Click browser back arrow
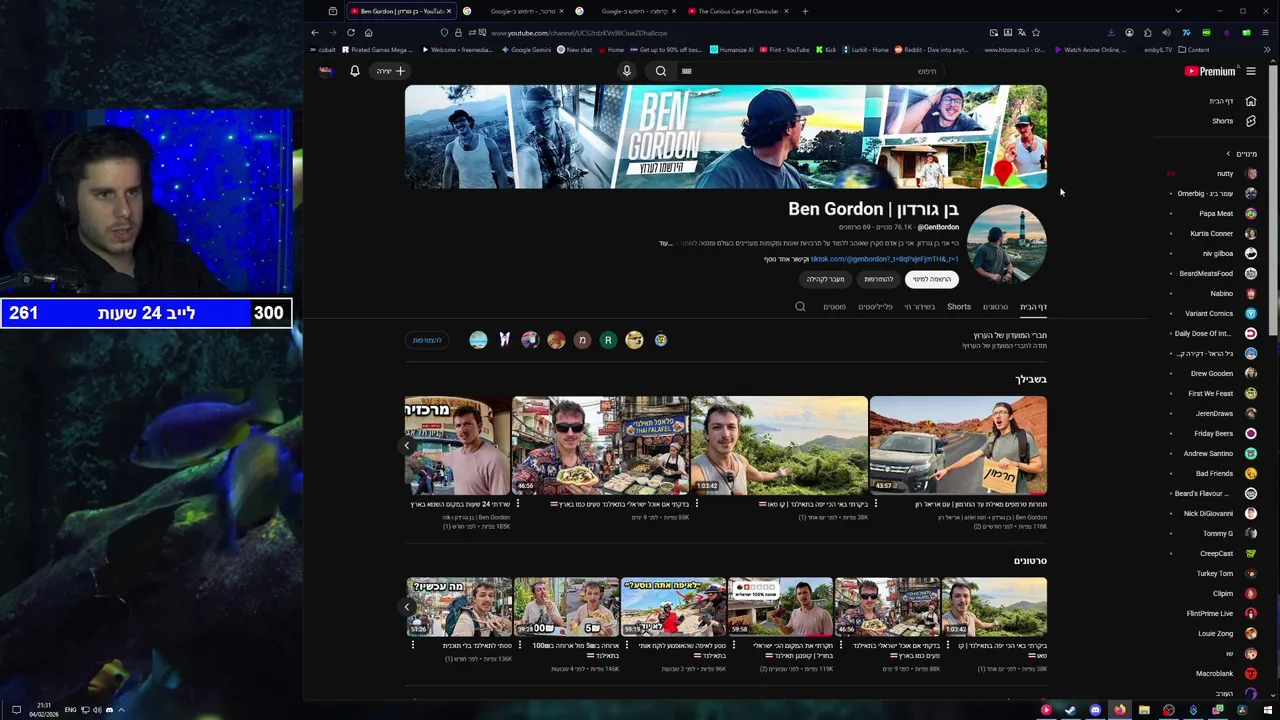The height and width of the screenshot is (720, 1280). click(315, 33)
